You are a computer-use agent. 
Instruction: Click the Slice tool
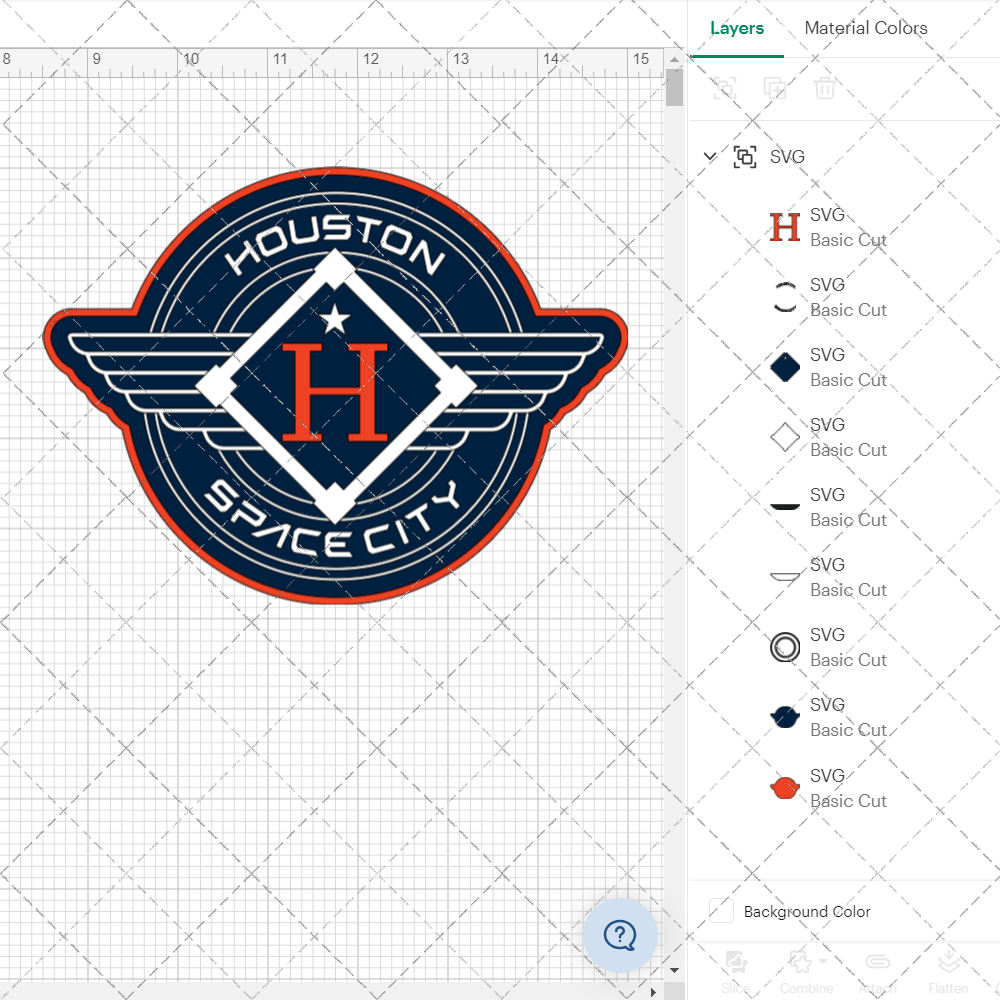[x=735, y=971]
